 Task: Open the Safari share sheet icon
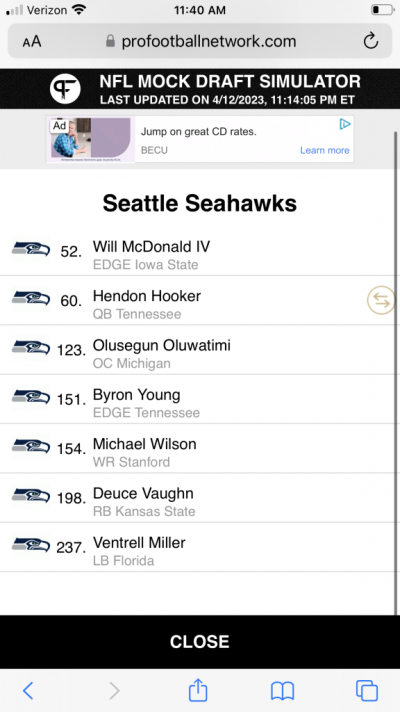pyautogui.click(x=198, y=690)
